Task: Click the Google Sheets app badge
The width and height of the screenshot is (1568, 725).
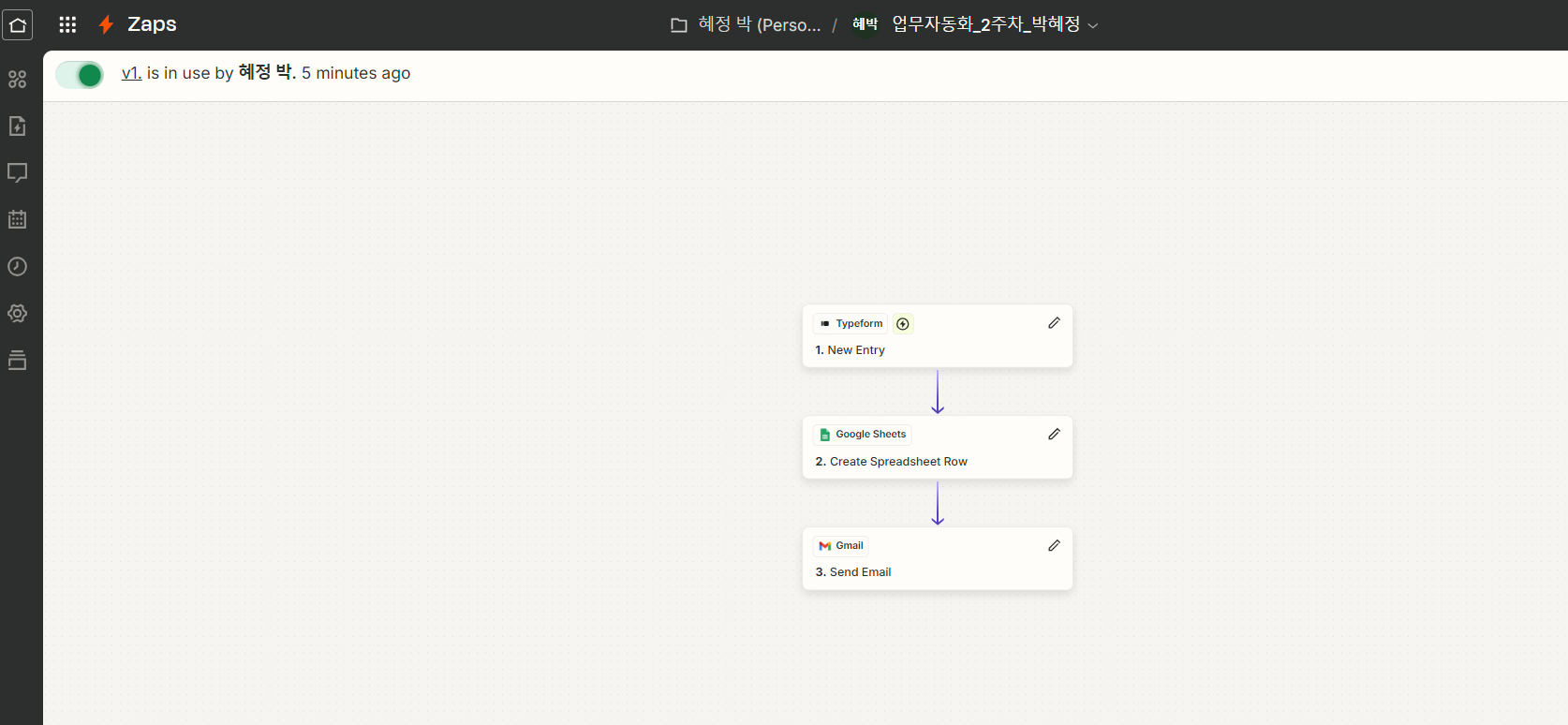Action: (x=863, y=435)
